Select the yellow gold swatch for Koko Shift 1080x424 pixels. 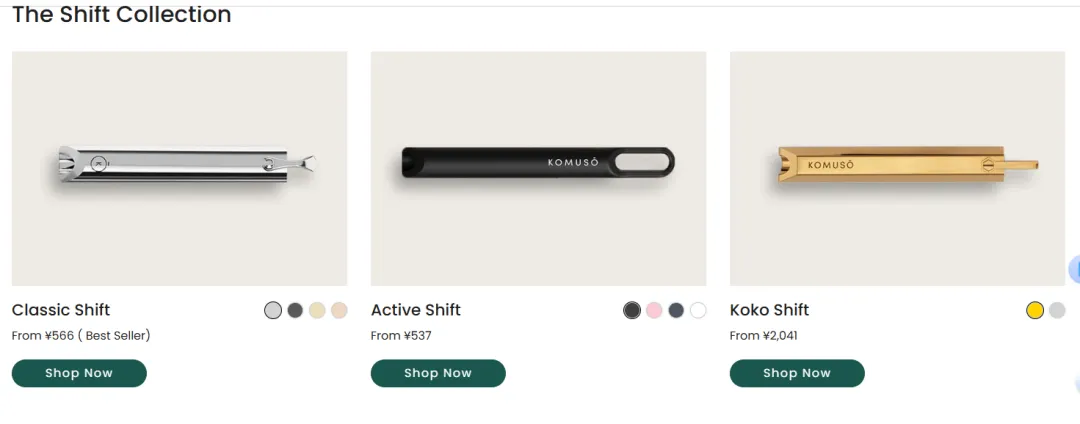point(1035,311)
